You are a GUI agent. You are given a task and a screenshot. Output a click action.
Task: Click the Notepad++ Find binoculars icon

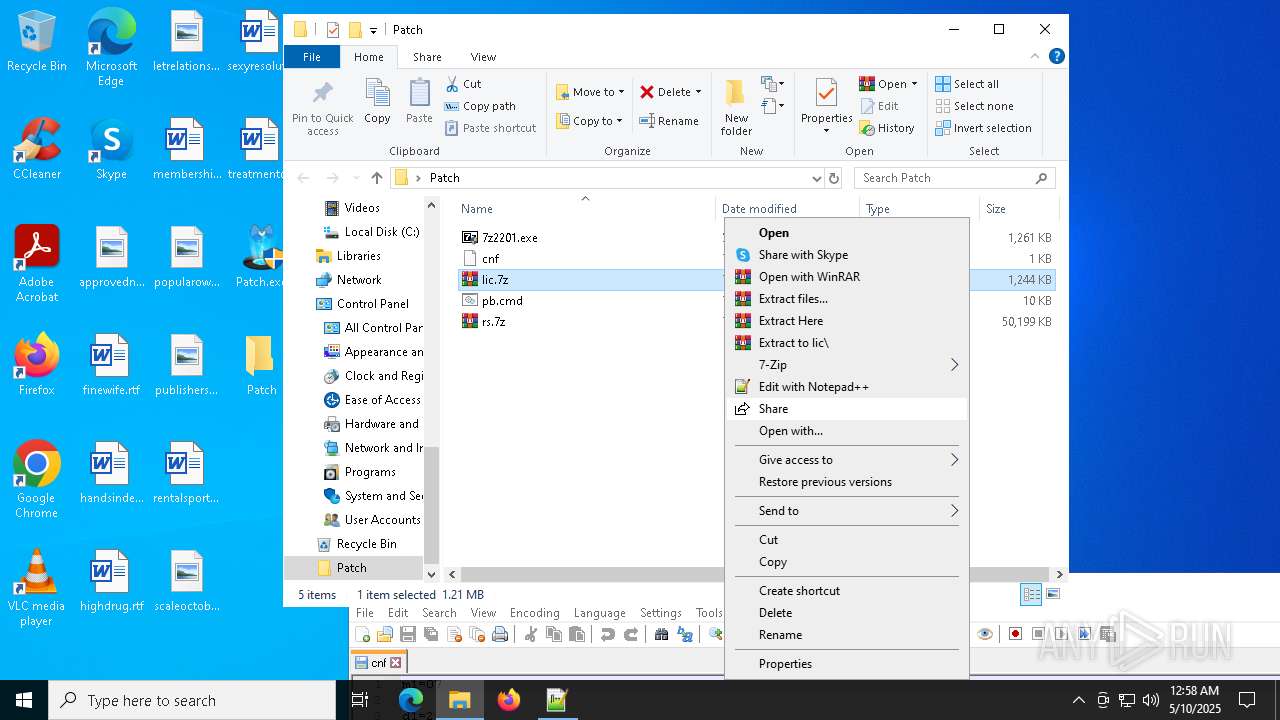tap(661, 634)
